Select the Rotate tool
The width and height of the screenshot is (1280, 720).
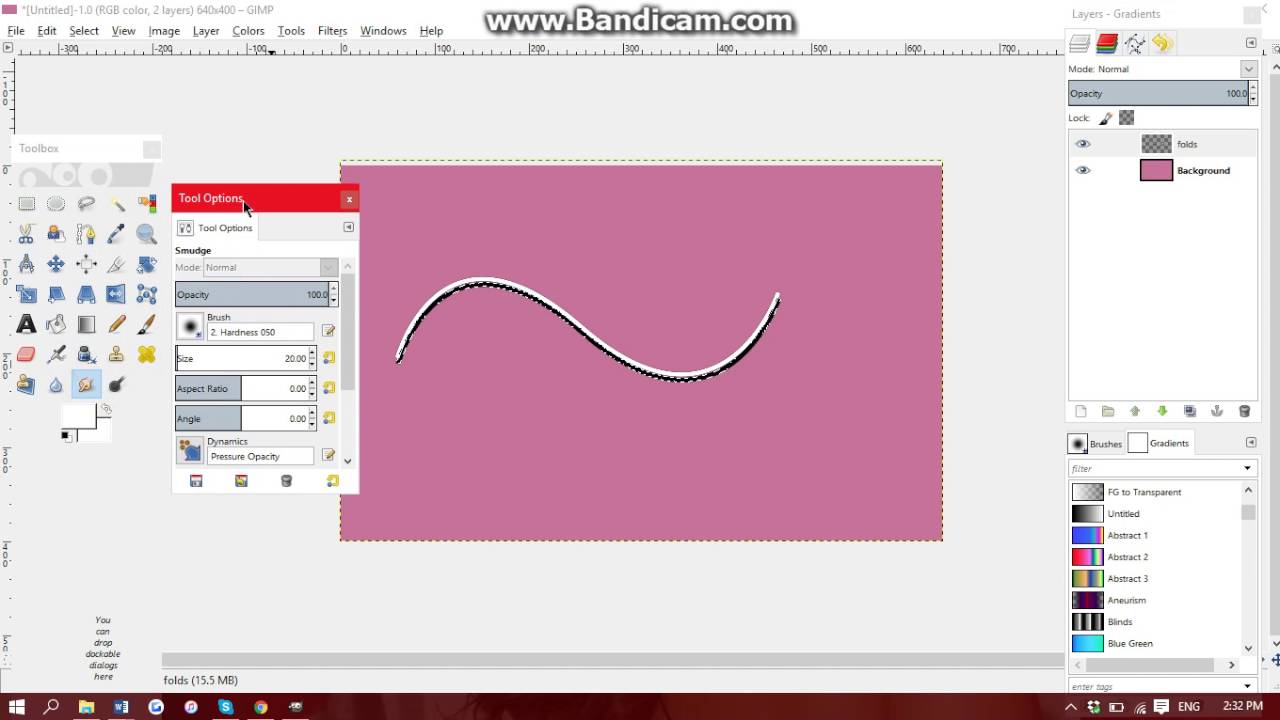coord(147,264)
